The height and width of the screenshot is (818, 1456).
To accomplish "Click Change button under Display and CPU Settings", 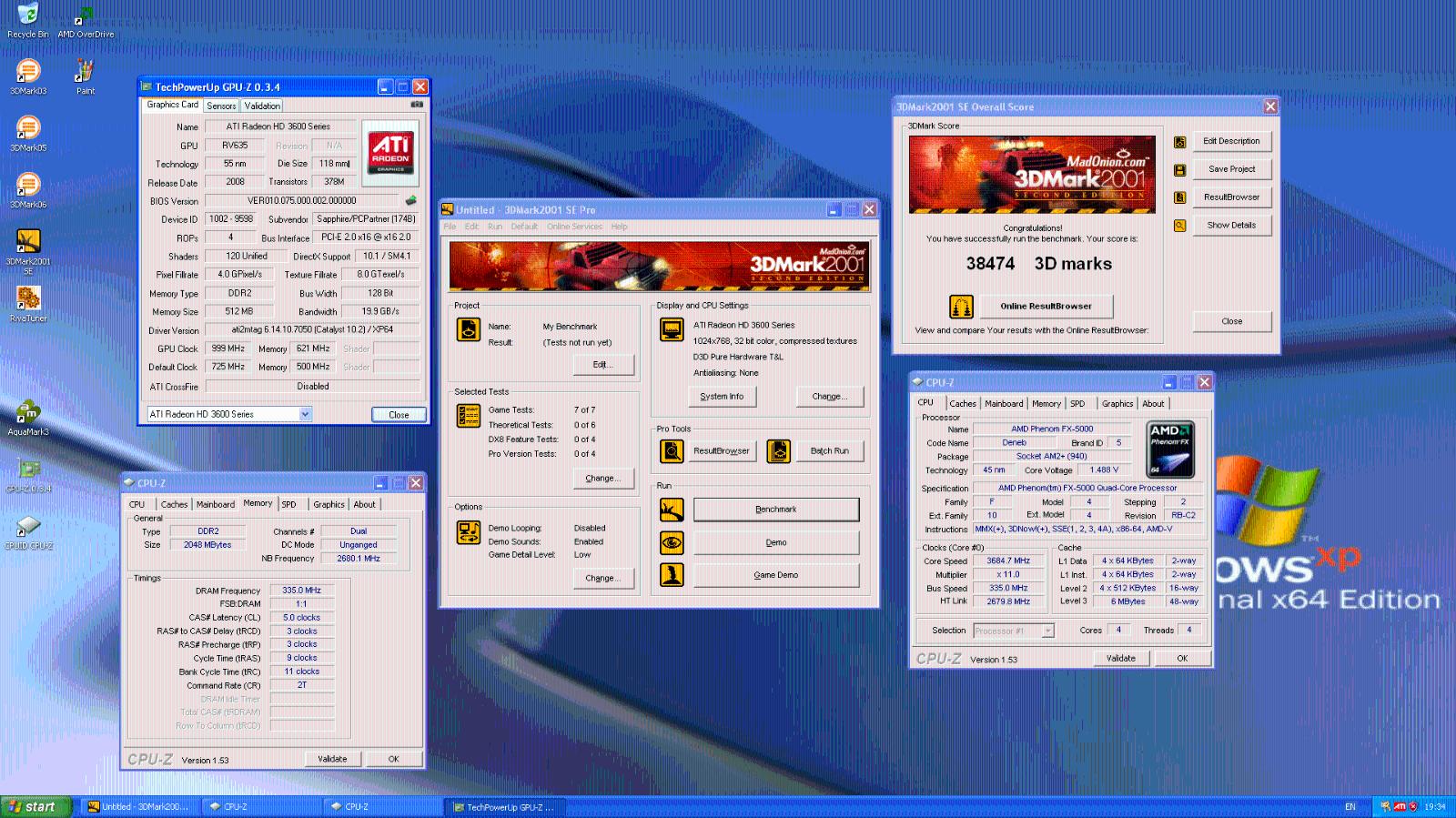I will coord(829,397).
